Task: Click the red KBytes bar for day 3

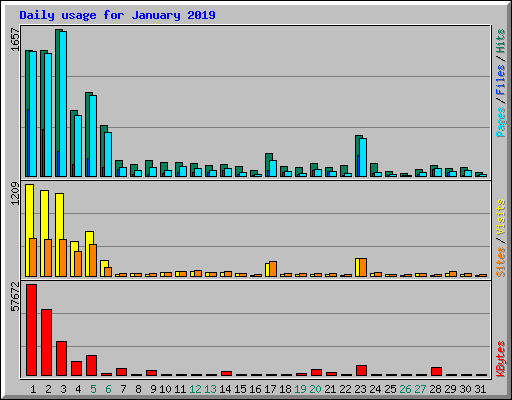Action: [61, 358]
